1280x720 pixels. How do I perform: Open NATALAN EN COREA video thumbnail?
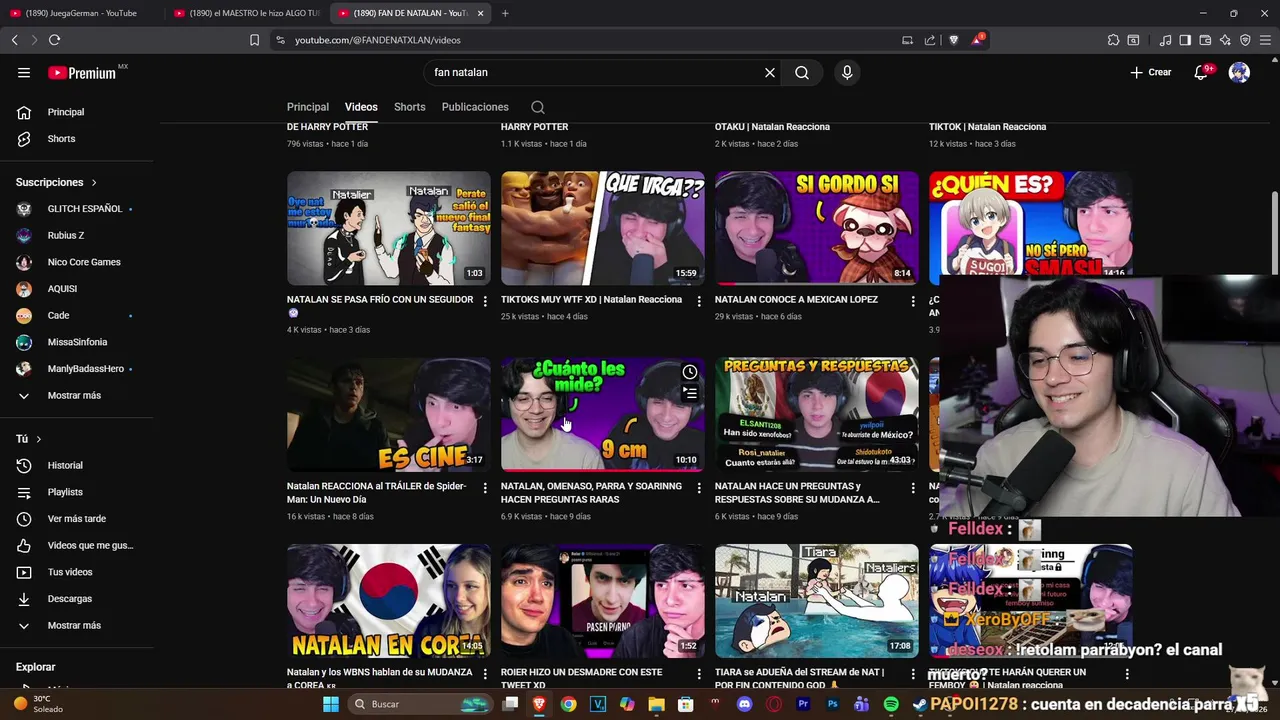tap(389, 601)
